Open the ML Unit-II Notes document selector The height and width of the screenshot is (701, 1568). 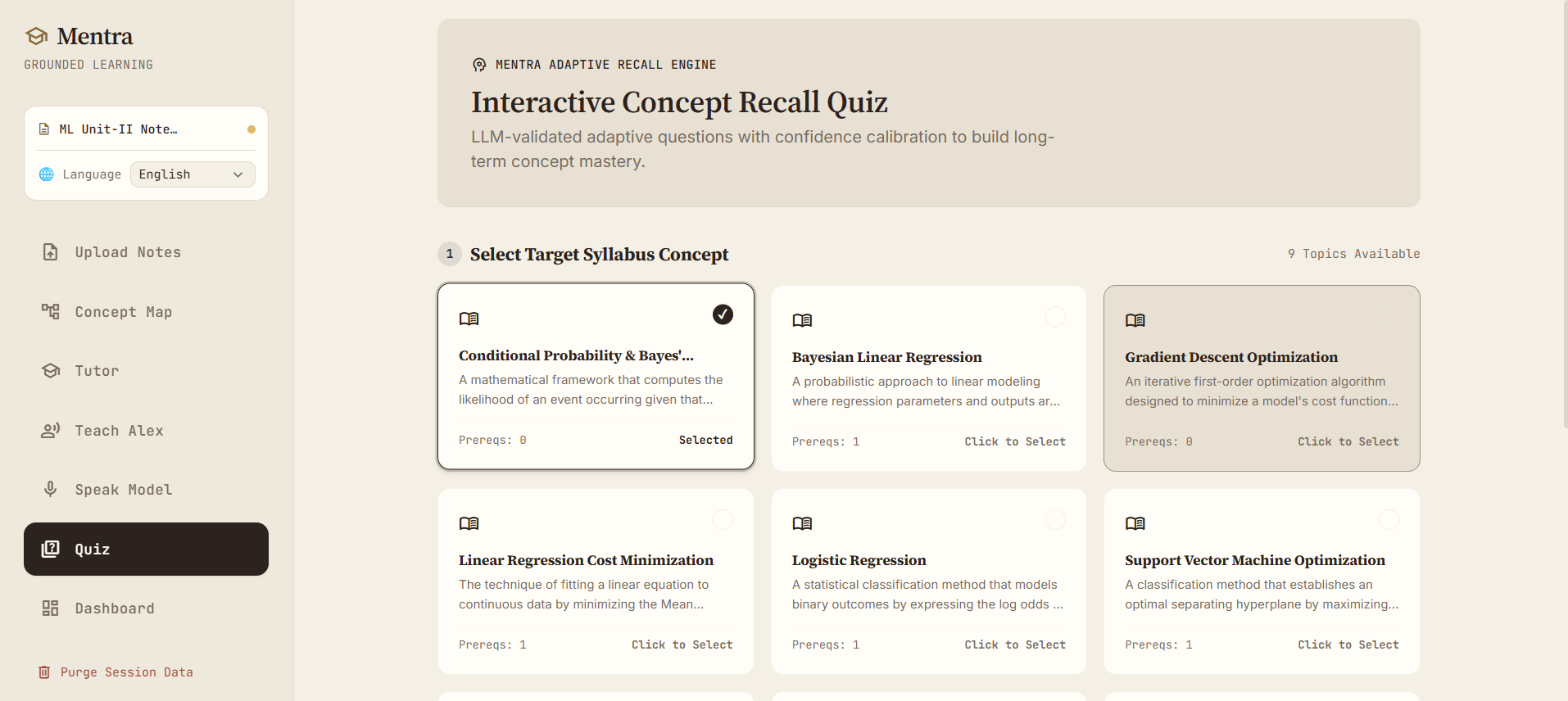tap(147, 129)
